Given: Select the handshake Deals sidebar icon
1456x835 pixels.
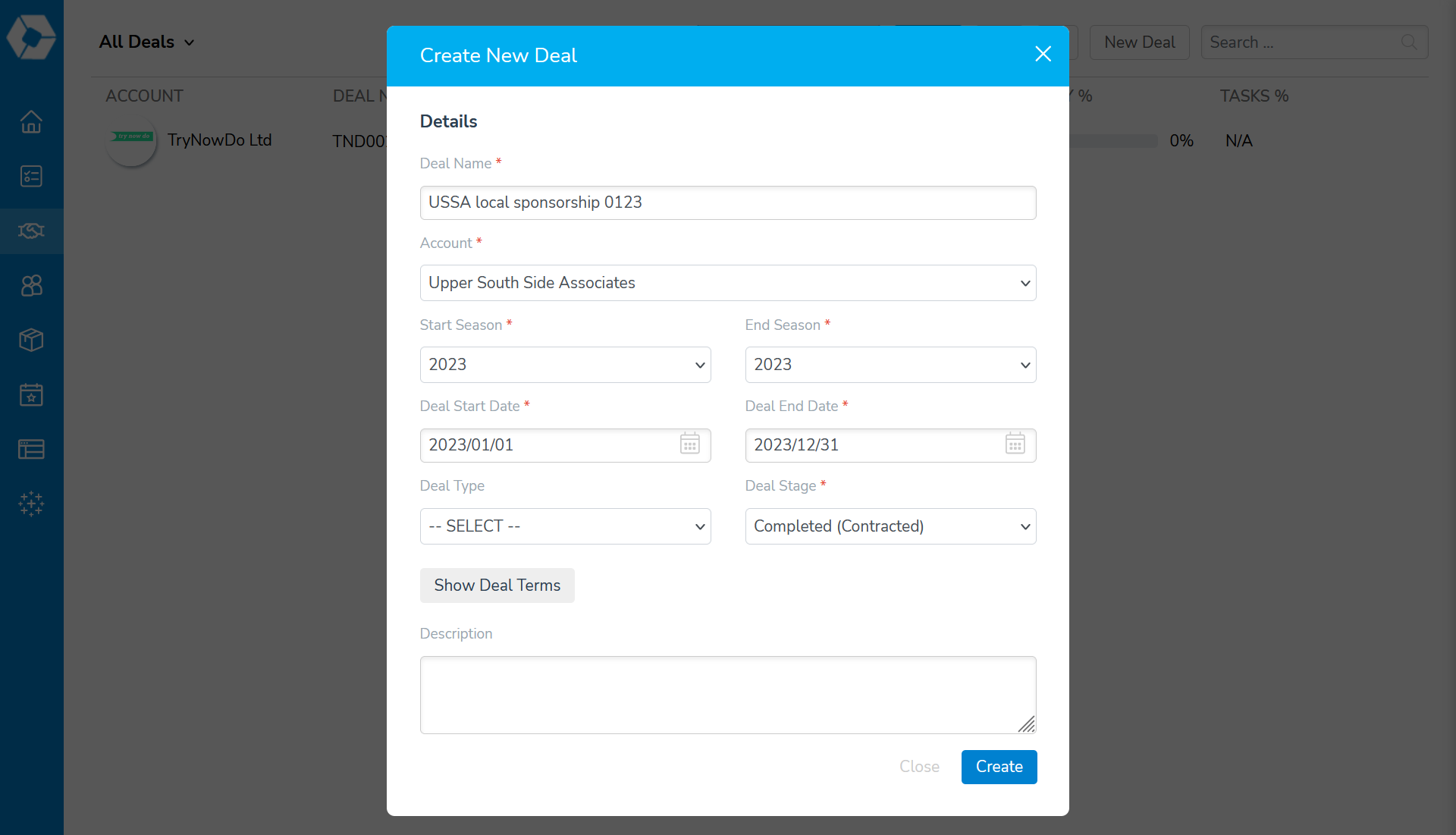Looking at the screenshot, I should pos(31,231).
